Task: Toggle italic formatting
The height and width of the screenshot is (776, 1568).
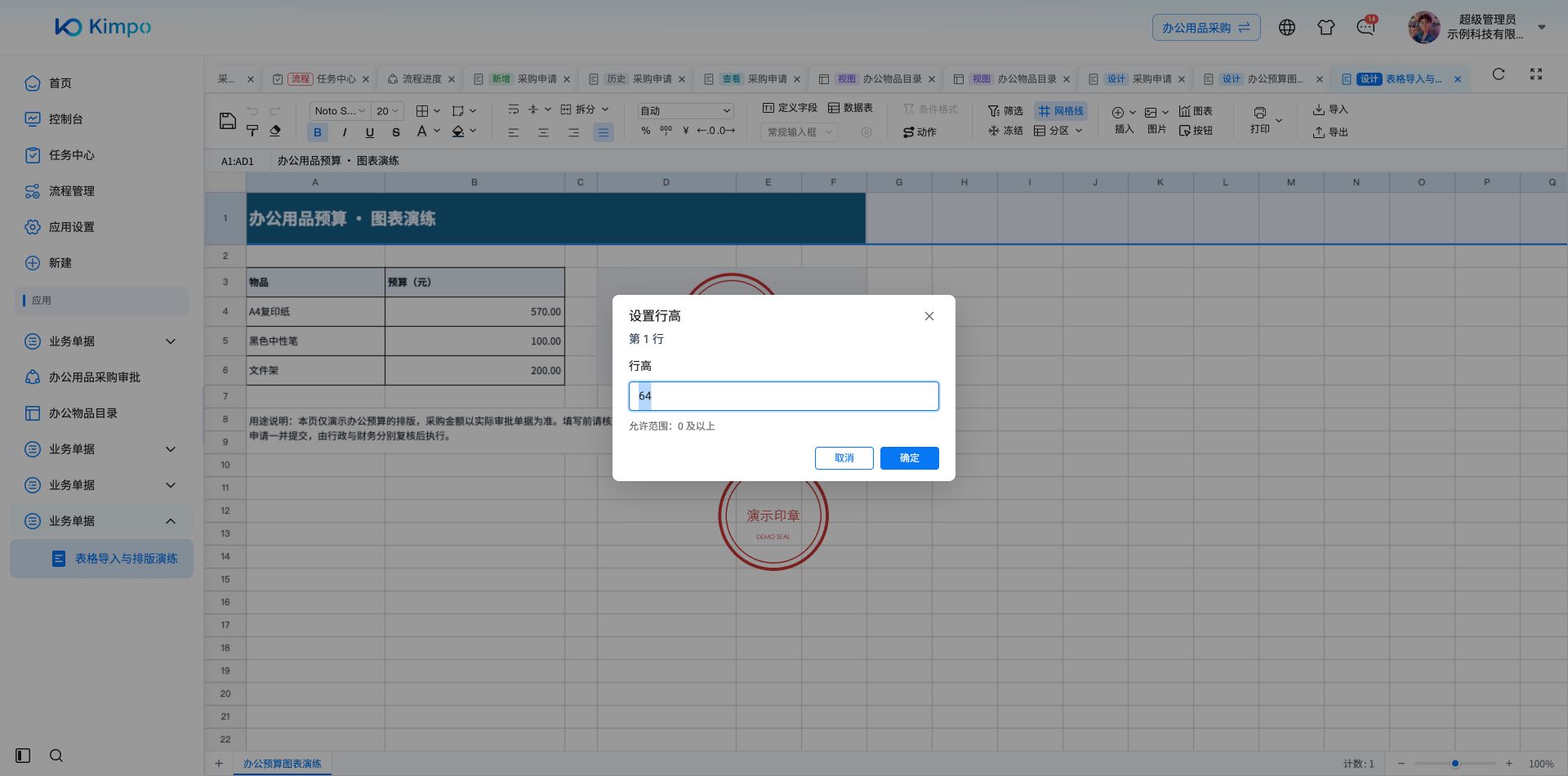Action: click(x=345, y=132)
